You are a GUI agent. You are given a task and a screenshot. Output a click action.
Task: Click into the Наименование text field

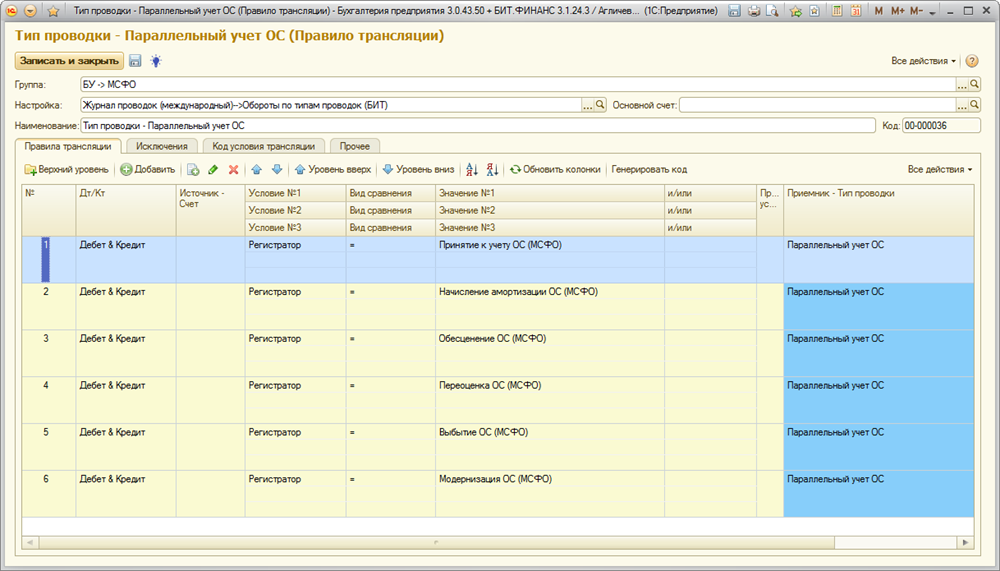click(x=478, y=126)
